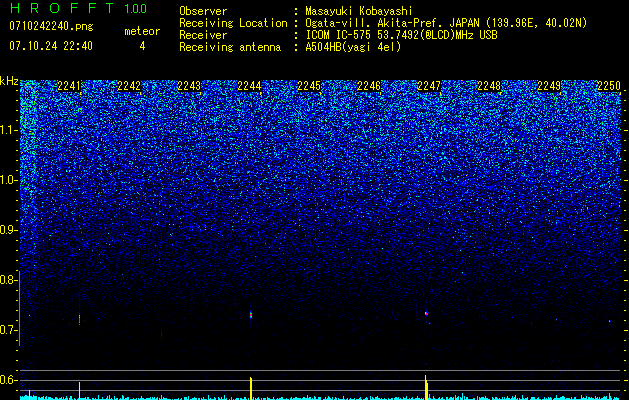
Task: Click the kHz axis unit label
Action: point(9,81)
